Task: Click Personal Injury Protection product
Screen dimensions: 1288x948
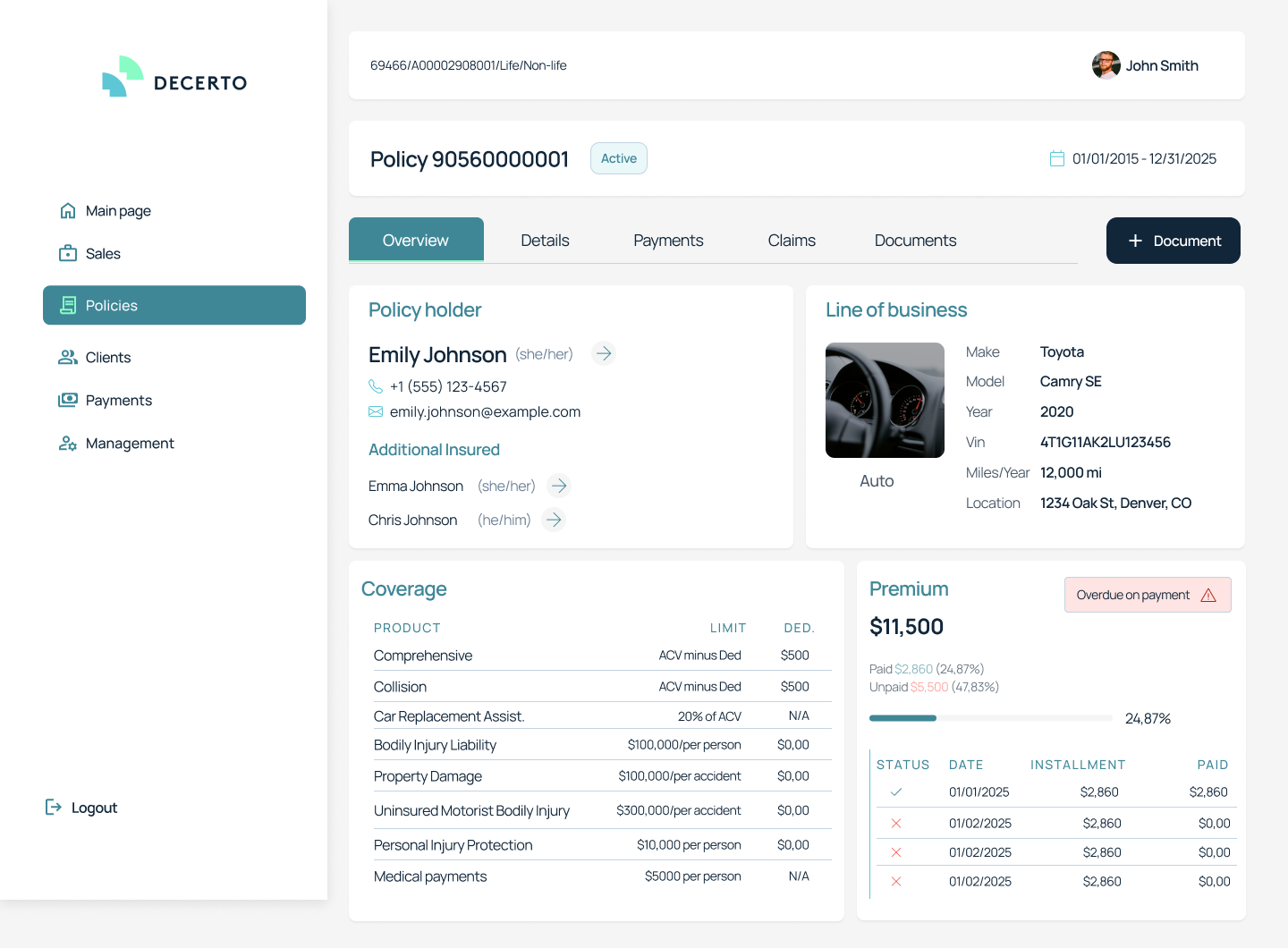Action: tap(453, 845)
